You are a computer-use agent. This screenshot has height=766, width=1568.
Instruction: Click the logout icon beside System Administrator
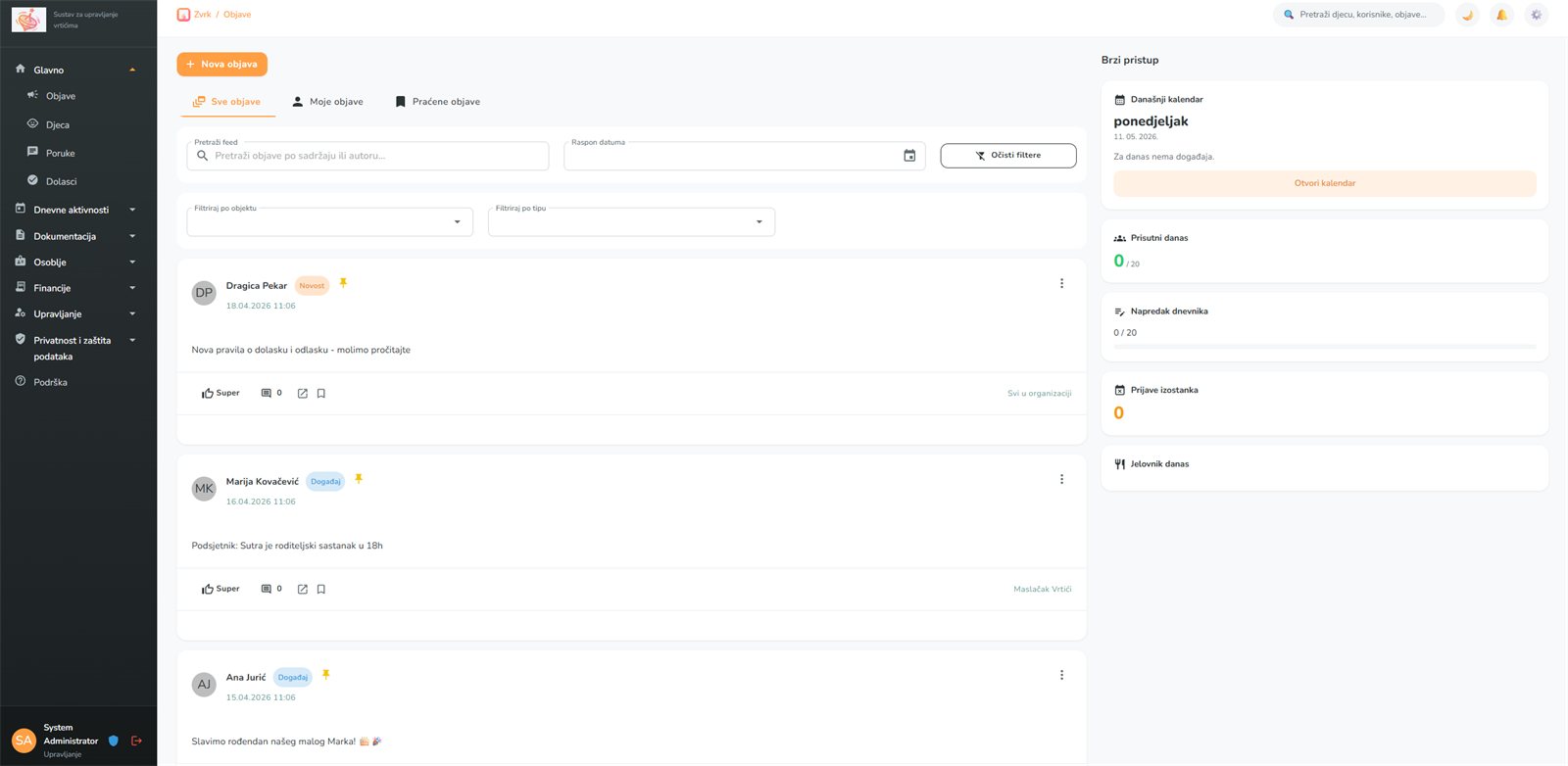click(x=136, y=741)
